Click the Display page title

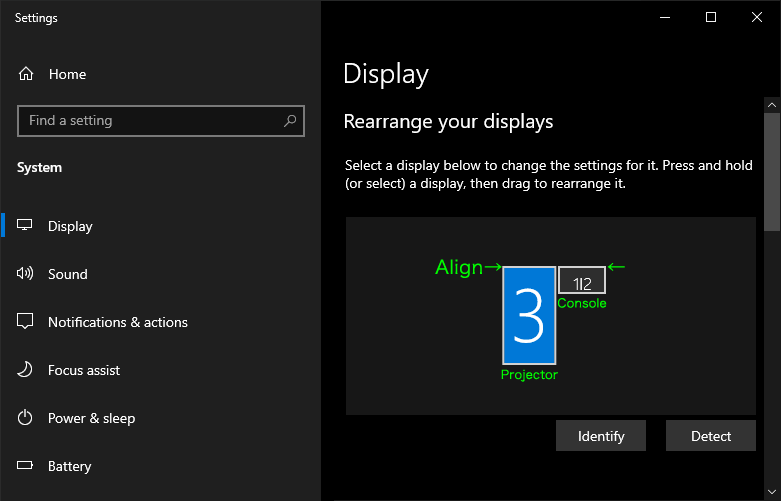tap(386, 75)
